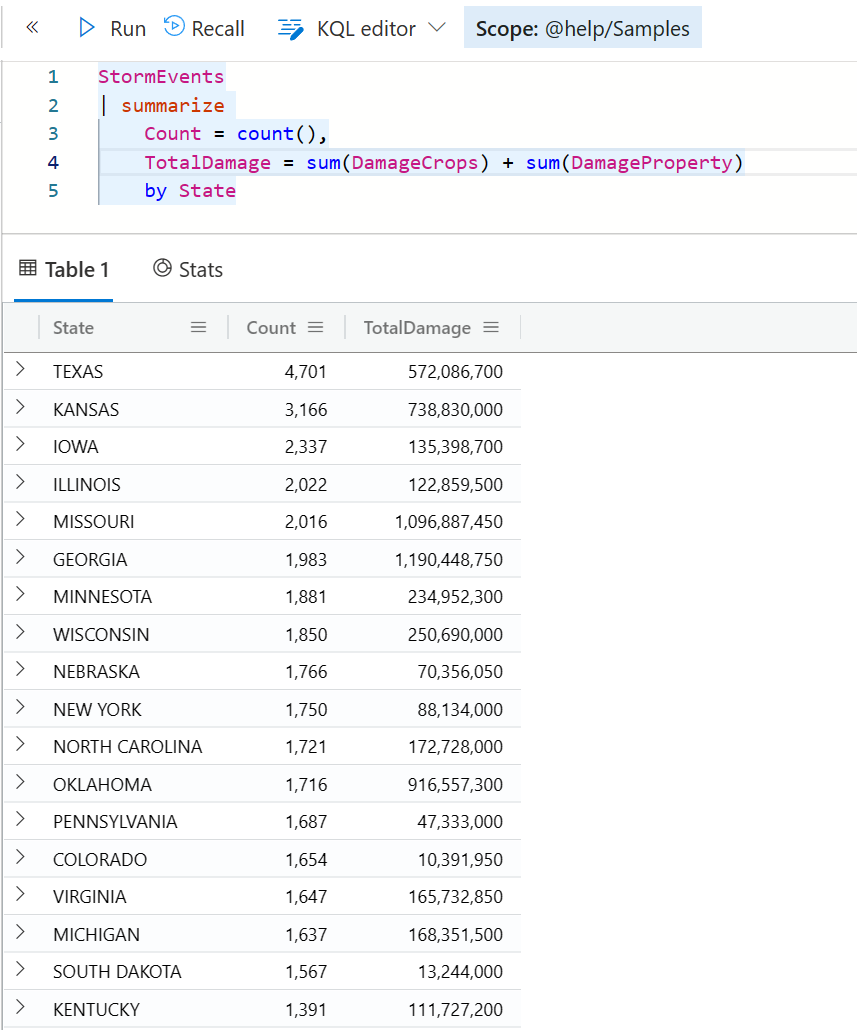Viewport: 857px width, 1030px height.
Task: Expand the MINNESOTA row
Action: coord(20,594)
